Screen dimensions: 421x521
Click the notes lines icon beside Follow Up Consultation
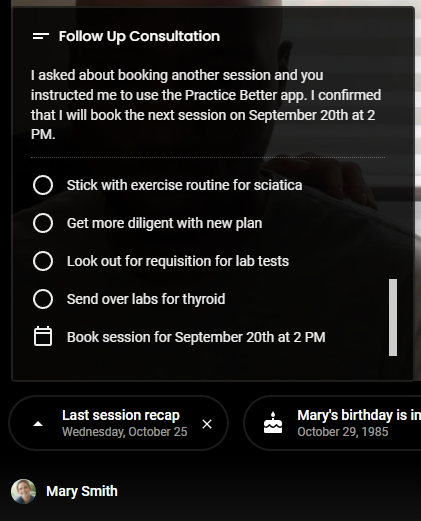(41, 36)
